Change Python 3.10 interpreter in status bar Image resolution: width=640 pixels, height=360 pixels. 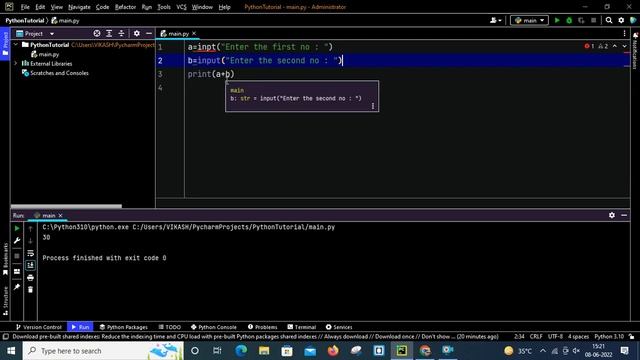[609, 337]
